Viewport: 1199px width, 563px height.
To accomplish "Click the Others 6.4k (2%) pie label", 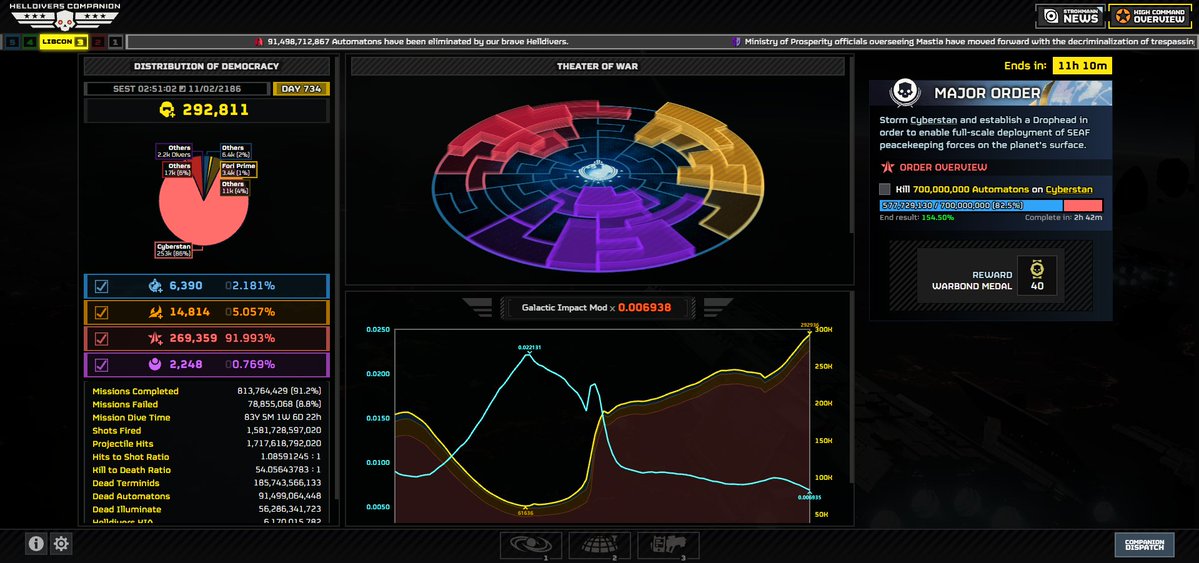I will tap(234, 151).
